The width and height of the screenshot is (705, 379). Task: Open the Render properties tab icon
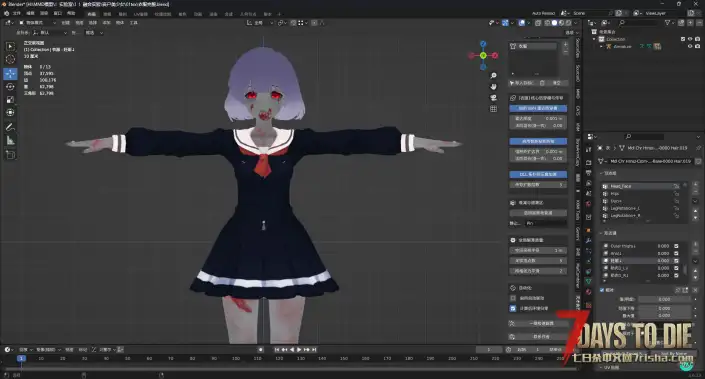[589, 162]
